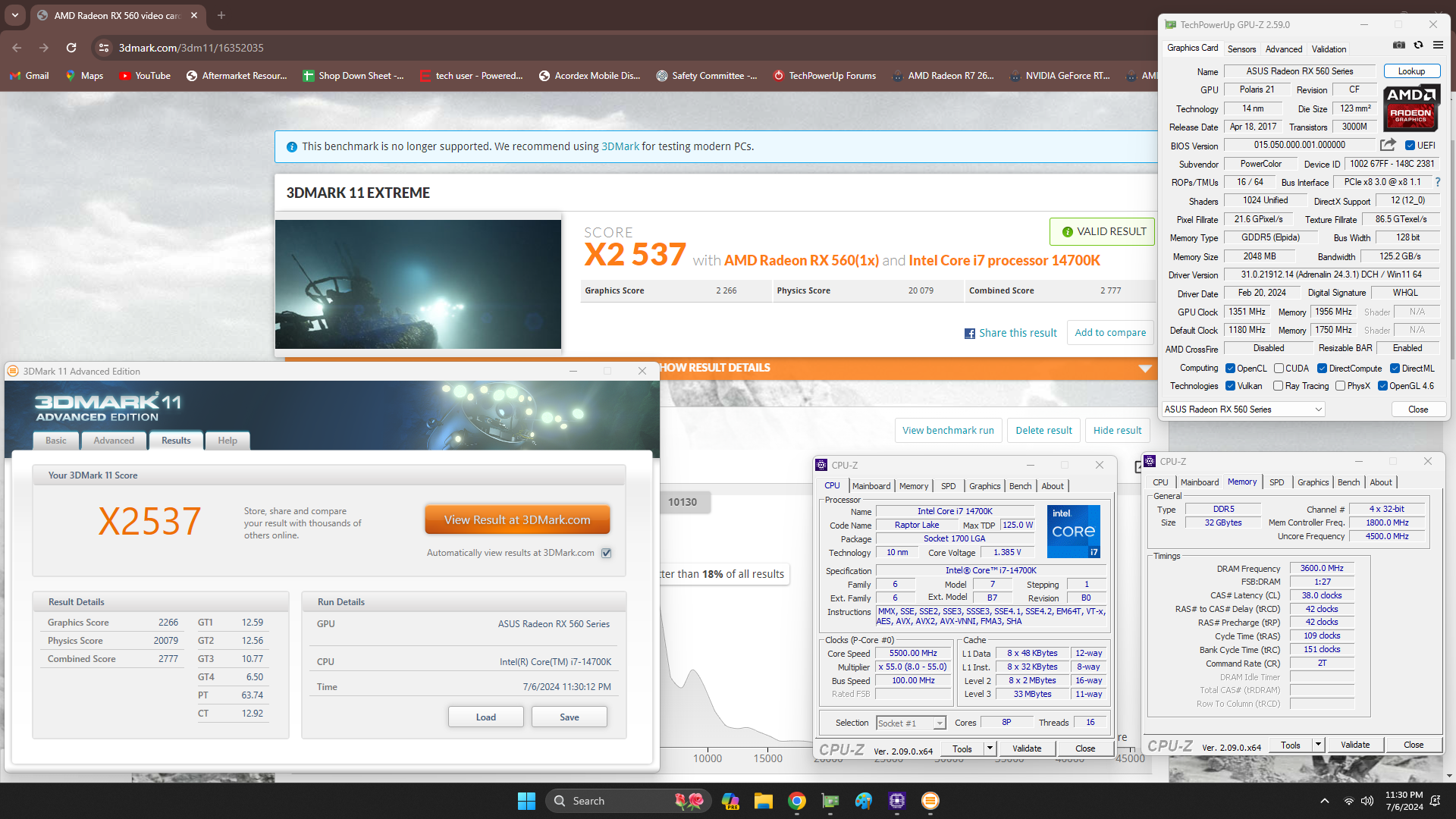Click Add to compare button
This screenshot has height=819, width=1456.
(x=1110, y=333)
